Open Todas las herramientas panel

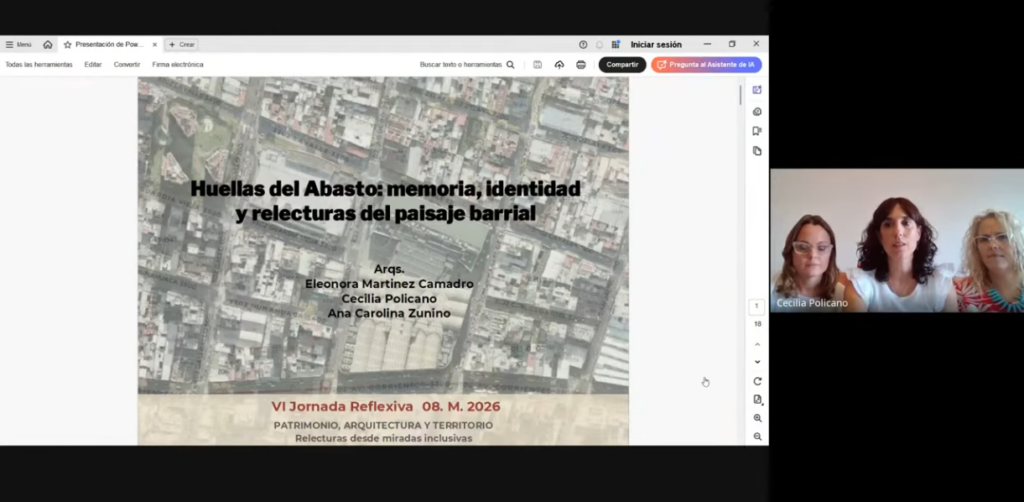point(39,64)
